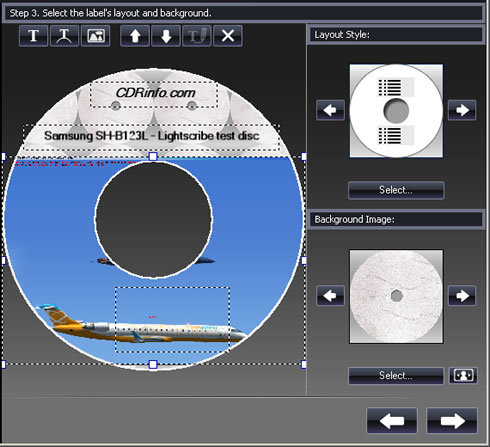
Task: Click the top-center resize handle of image
Action: pos(153,156)
